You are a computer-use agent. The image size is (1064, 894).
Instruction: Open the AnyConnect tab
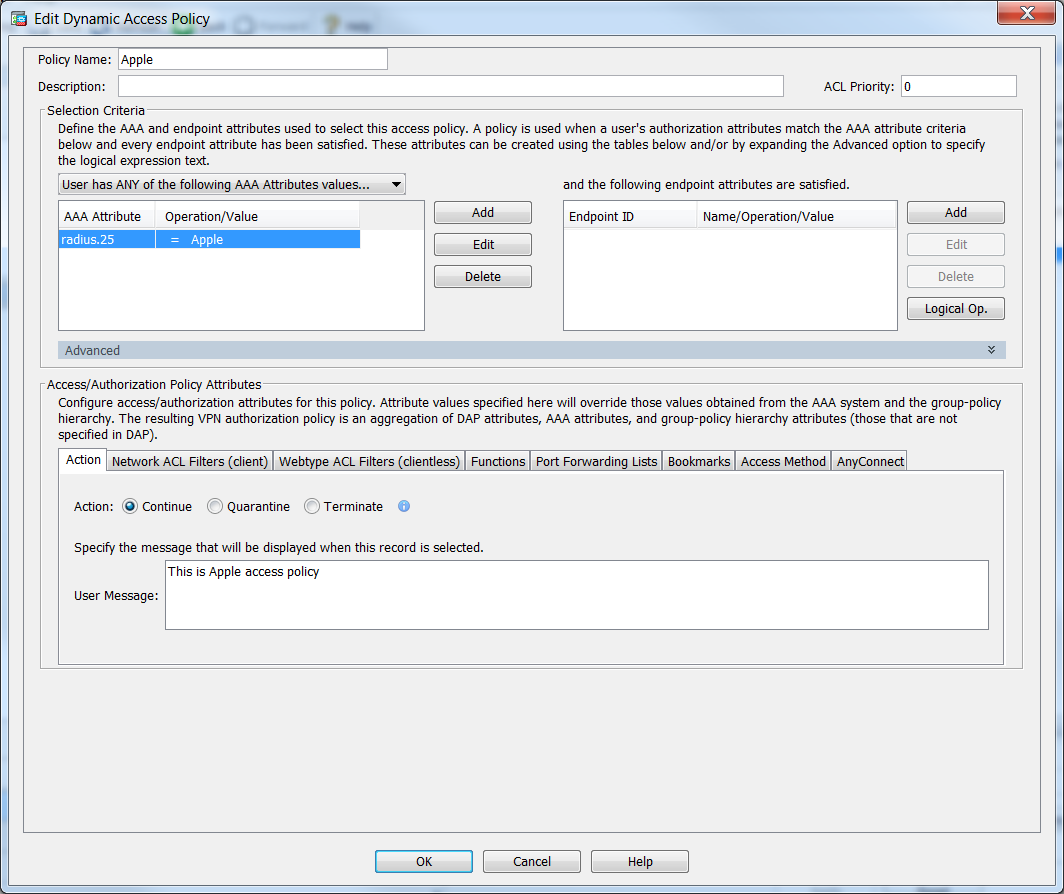pyautogui.click(x=870, y=461)
